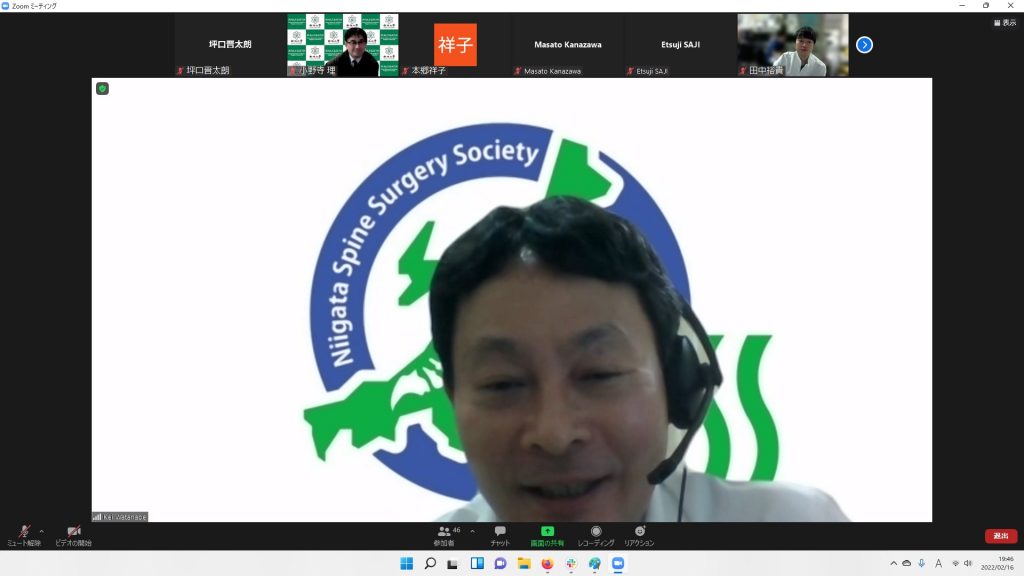Click microphone tray icon

[x=921, y=563]
